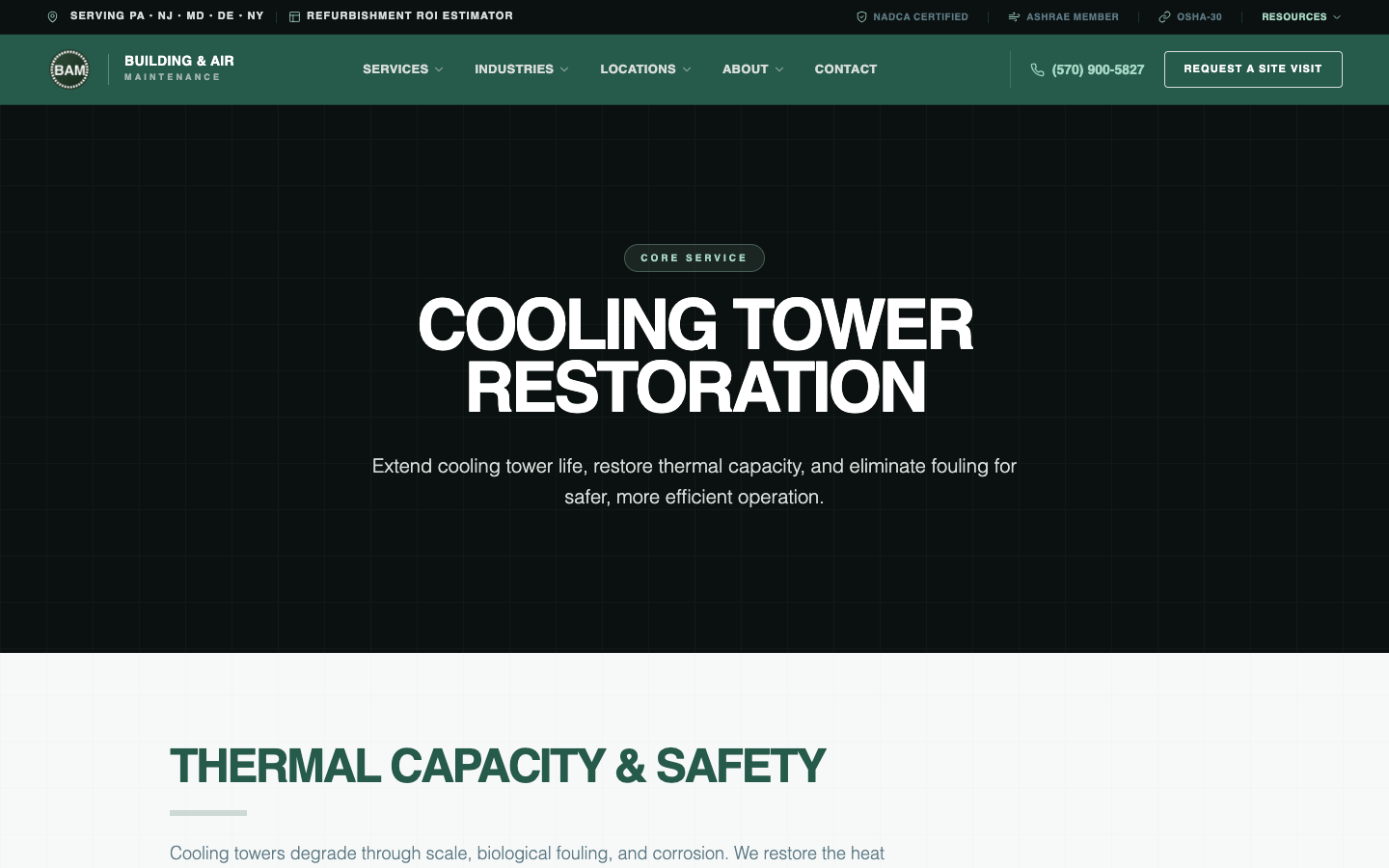The height and width of the screenshot is (868, 1389).
Task: Click the link icon next to OSHA-30
Action: coord(1162,16)
